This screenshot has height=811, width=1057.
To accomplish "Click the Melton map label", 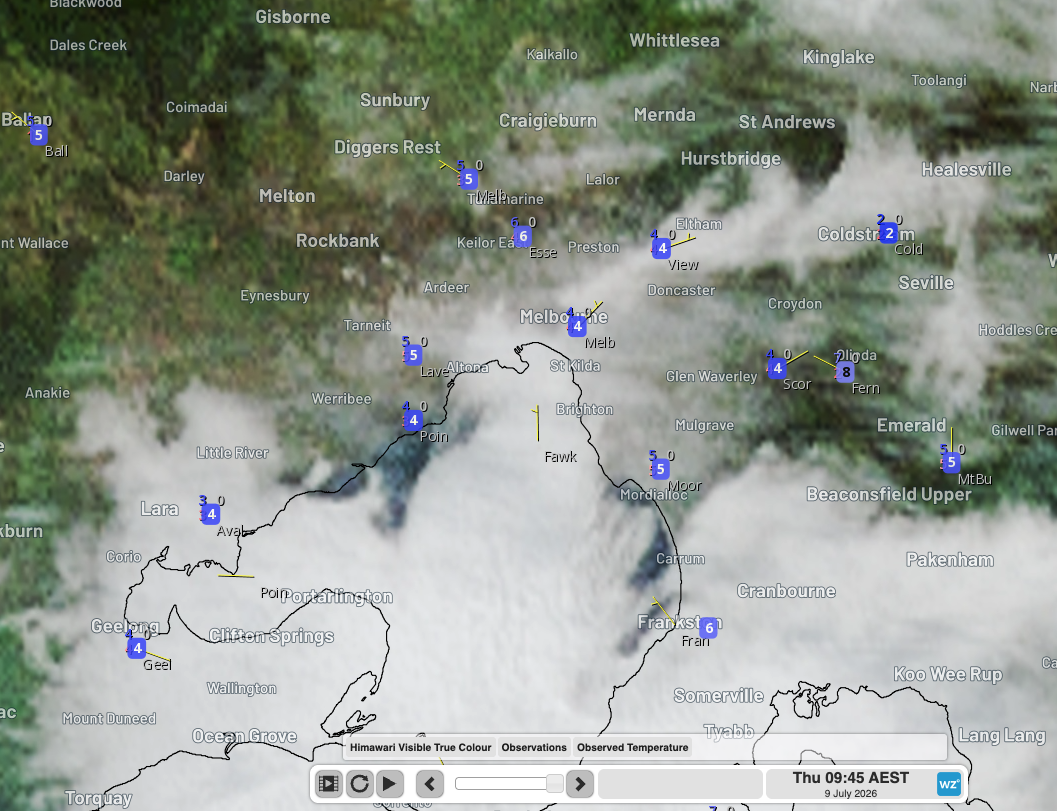I will [287, 196].
